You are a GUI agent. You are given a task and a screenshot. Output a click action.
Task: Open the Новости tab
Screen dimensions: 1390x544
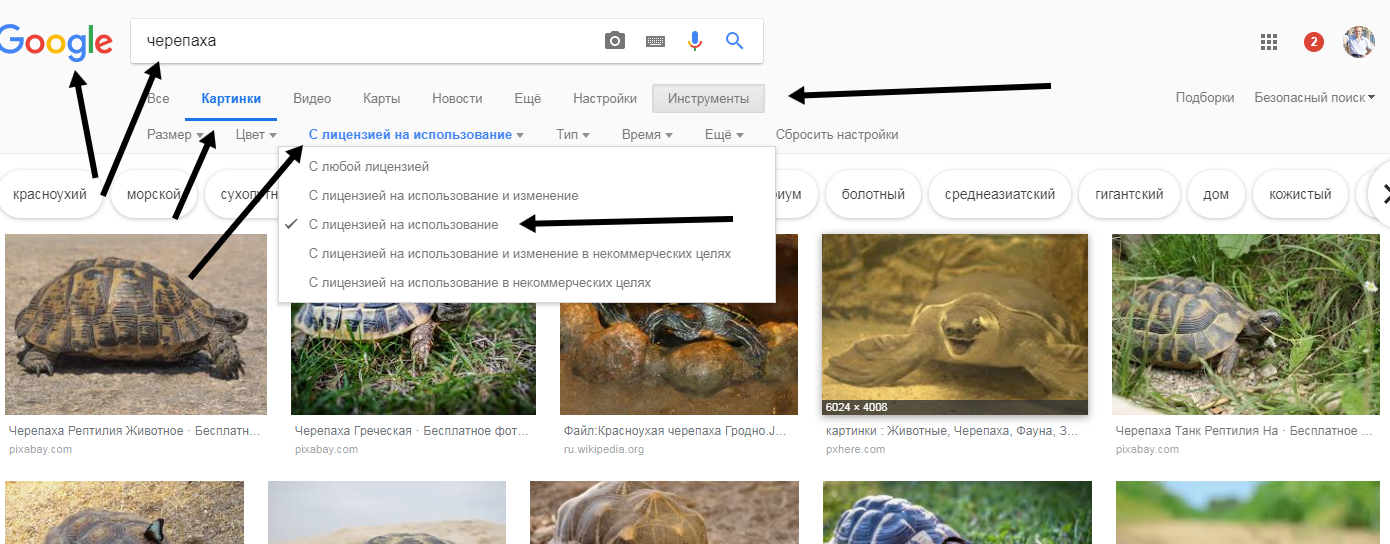click(x=457, y=98)
